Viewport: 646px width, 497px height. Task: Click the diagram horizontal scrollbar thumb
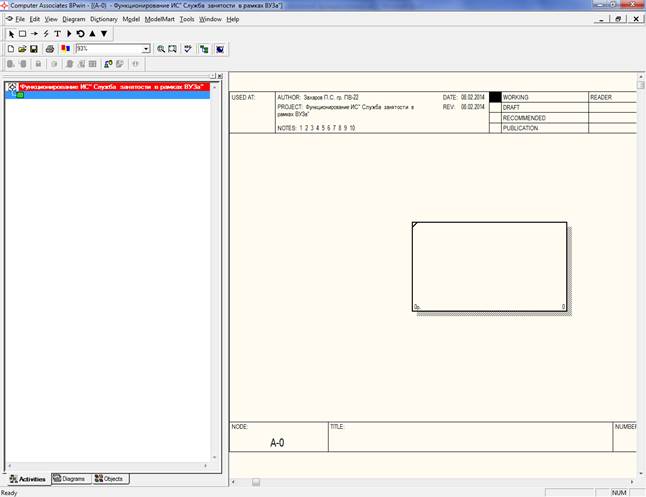256,482
